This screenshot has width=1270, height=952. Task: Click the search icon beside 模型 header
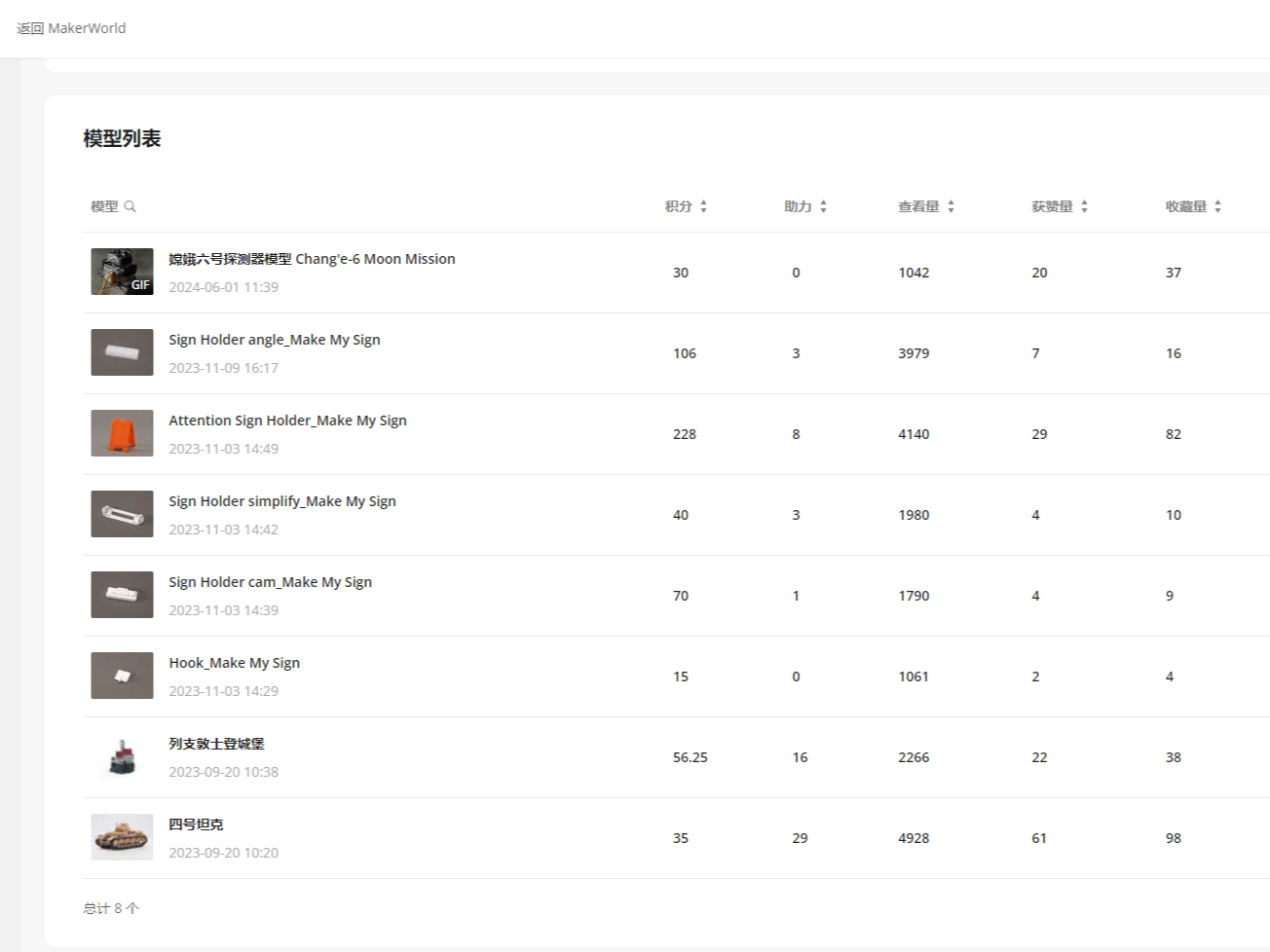[131, 206]
